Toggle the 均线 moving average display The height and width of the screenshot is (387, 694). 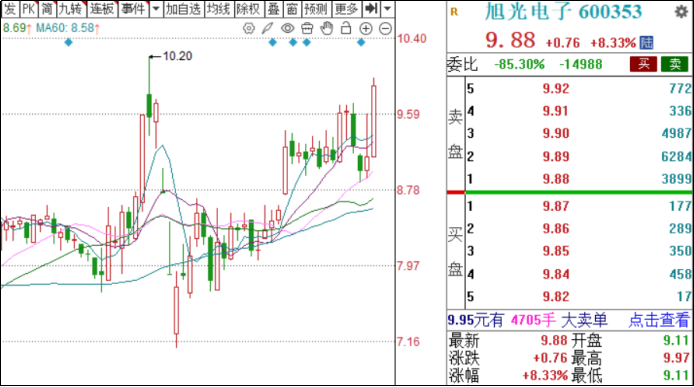(x=218, y=8)
